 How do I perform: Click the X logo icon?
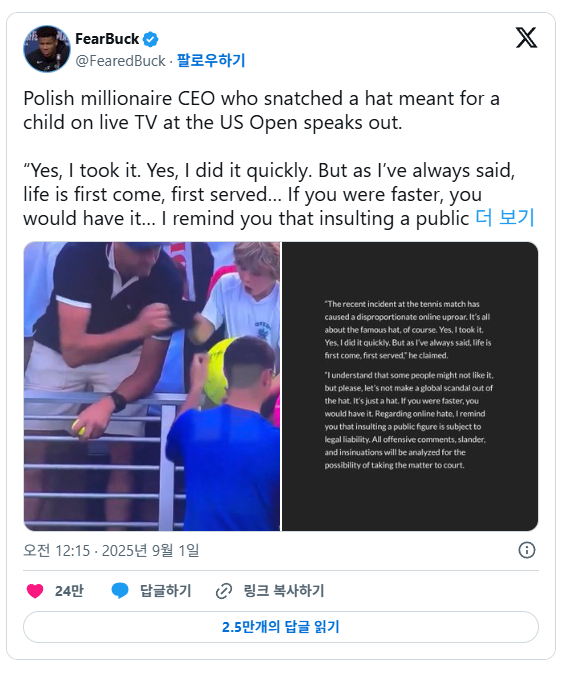pyautogui.click(x=526, y=38)
